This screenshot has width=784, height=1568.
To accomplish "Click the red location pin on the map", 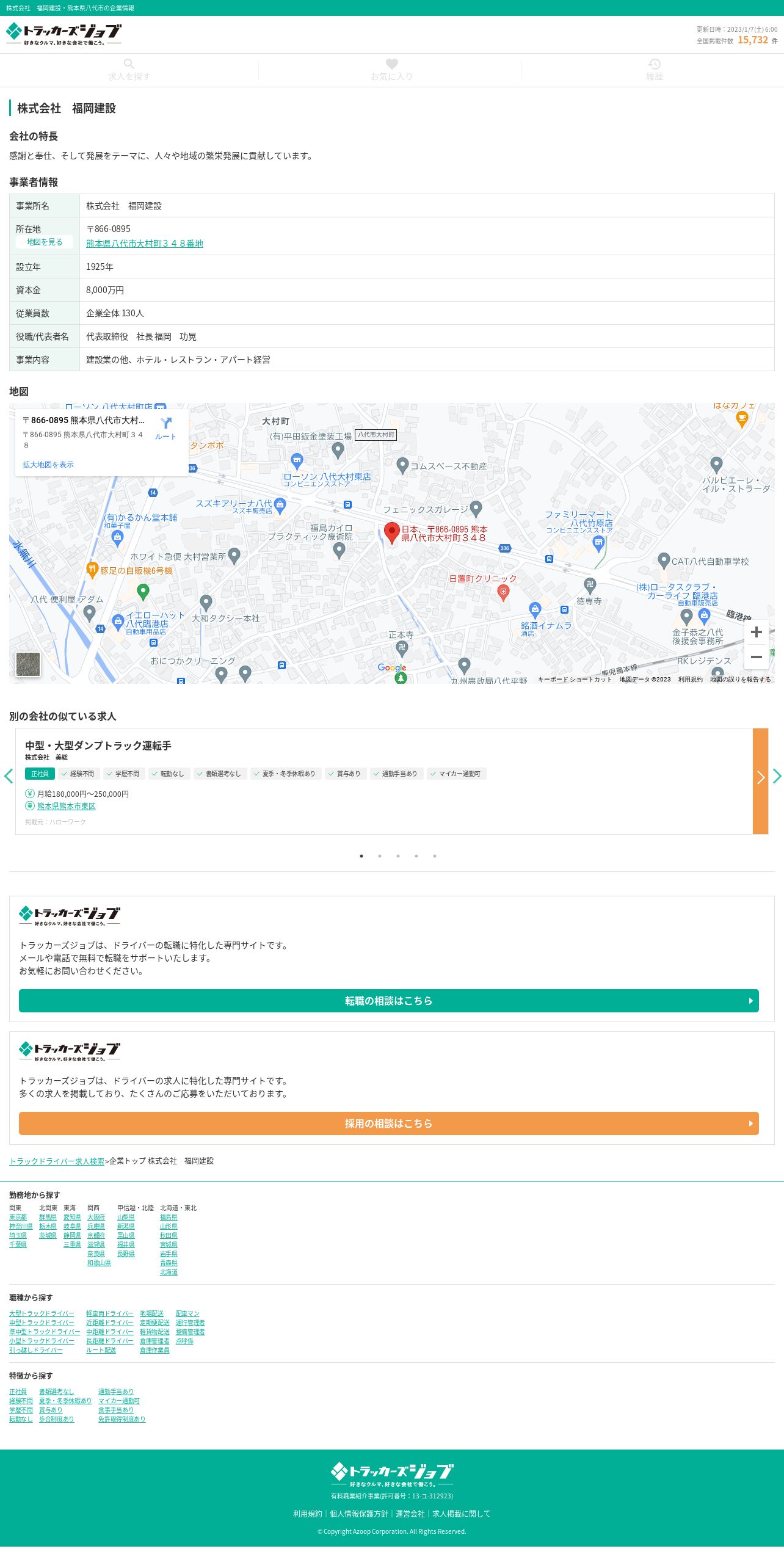I will point(391,533).
